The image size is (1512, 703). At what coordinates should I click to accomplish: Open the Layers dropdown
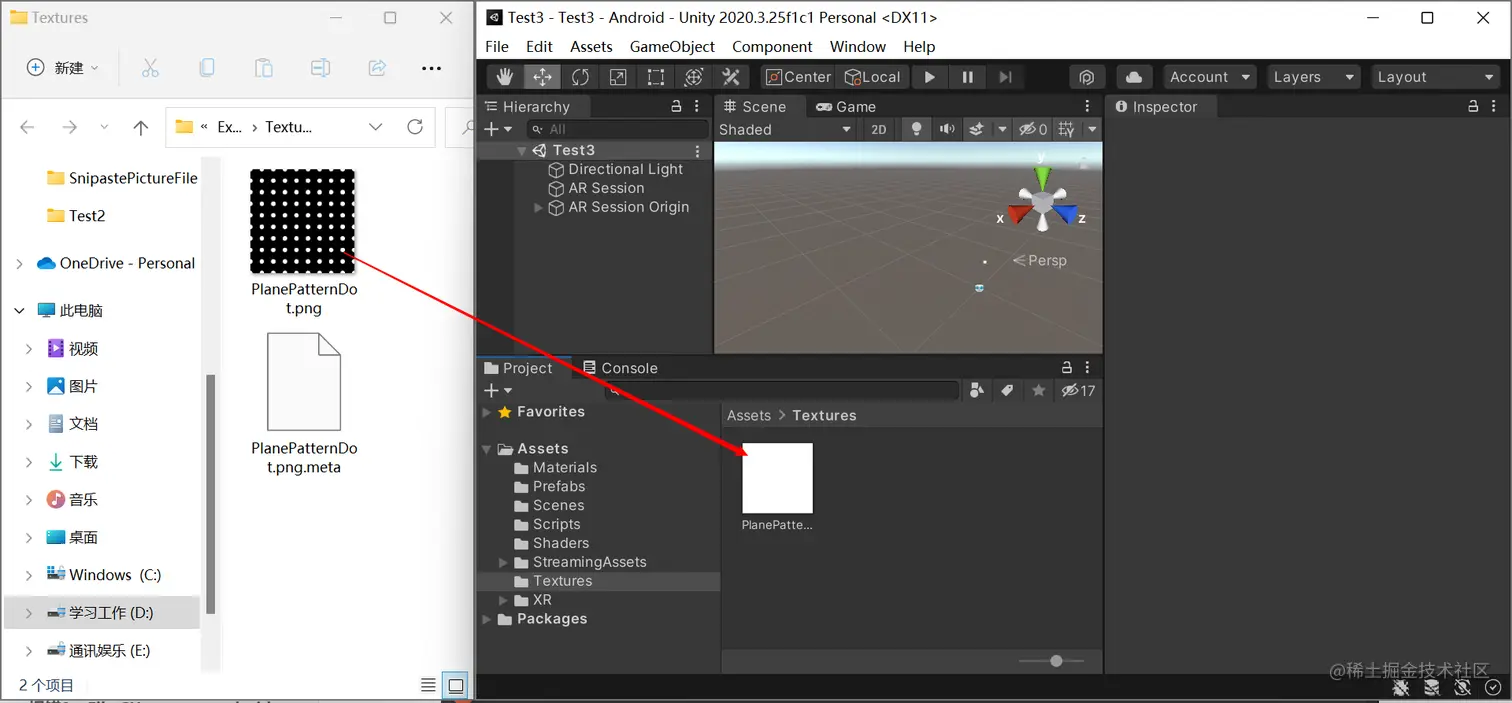pyautogui.click(x=1314, y=77)
